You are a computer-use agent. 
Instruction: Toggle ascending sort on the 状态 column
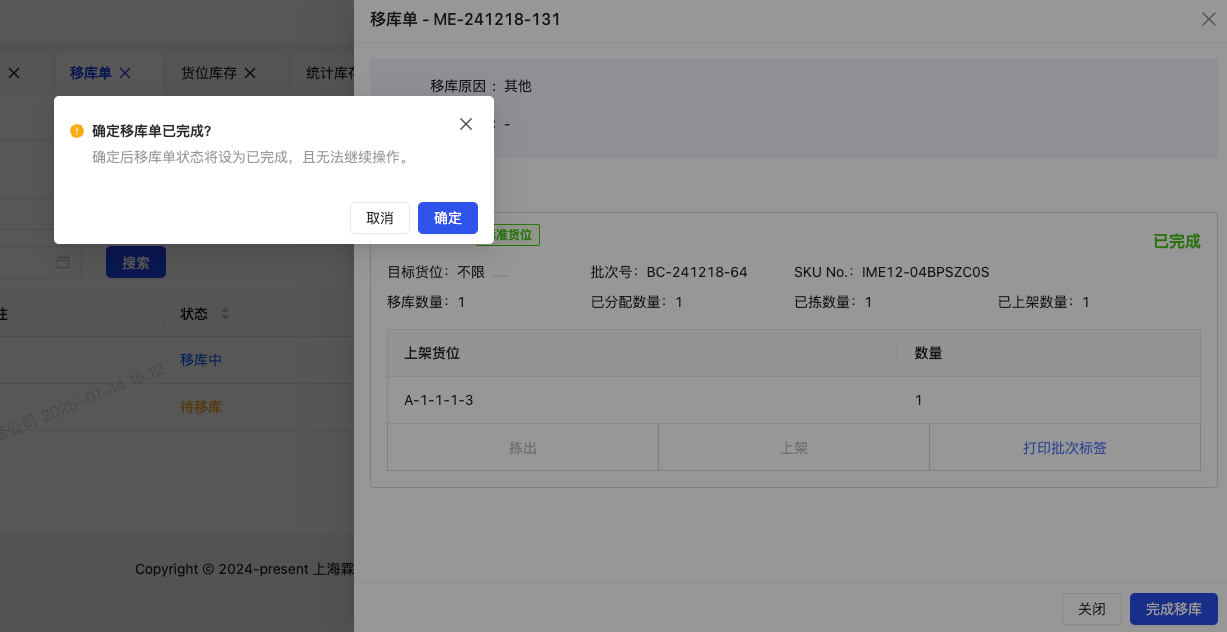coord(227,309)
